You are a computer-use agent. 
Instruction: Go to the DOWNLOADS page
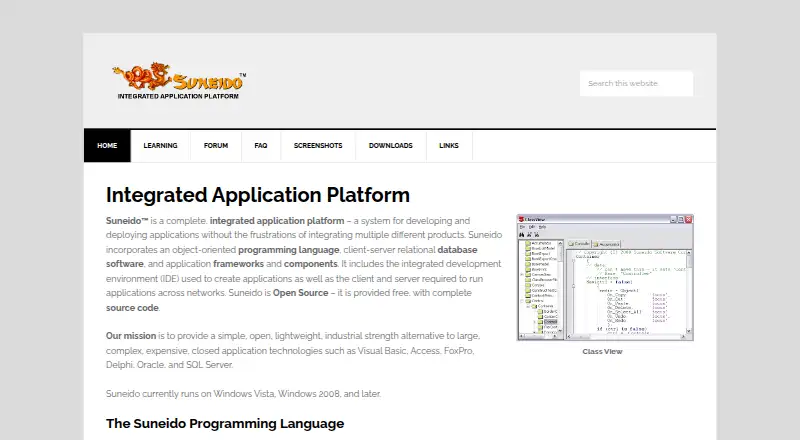click(x=390, y=146)
